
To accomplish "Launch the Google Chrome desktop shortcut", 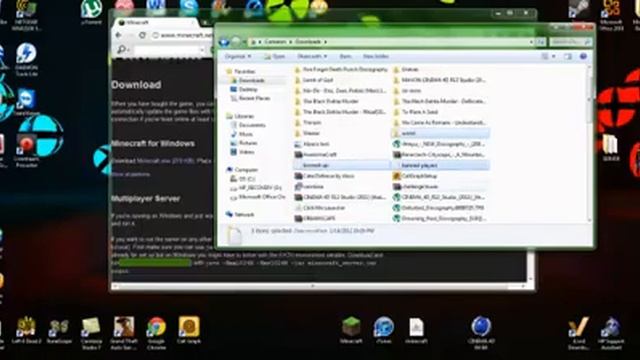I will pyautogui.click(x=156, y=333).
